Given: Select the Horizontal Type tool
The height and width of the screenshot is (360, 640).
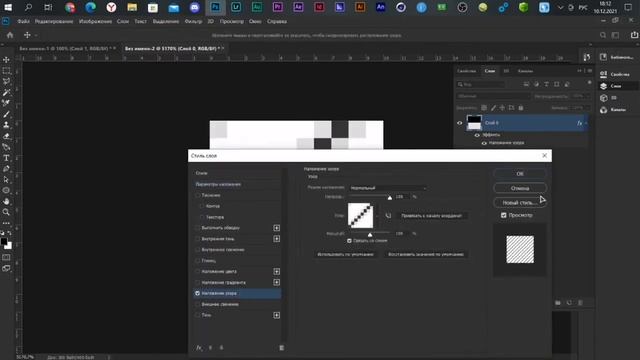Looking at the screenshot, I should (x=6, y=158).
